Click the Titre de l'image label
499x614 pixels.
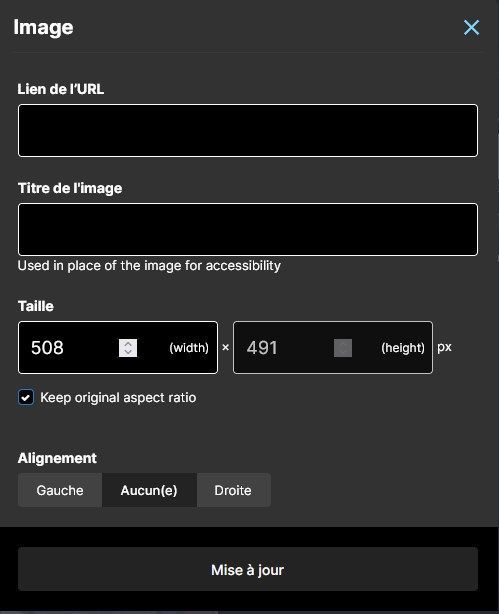tap(70, 188)
